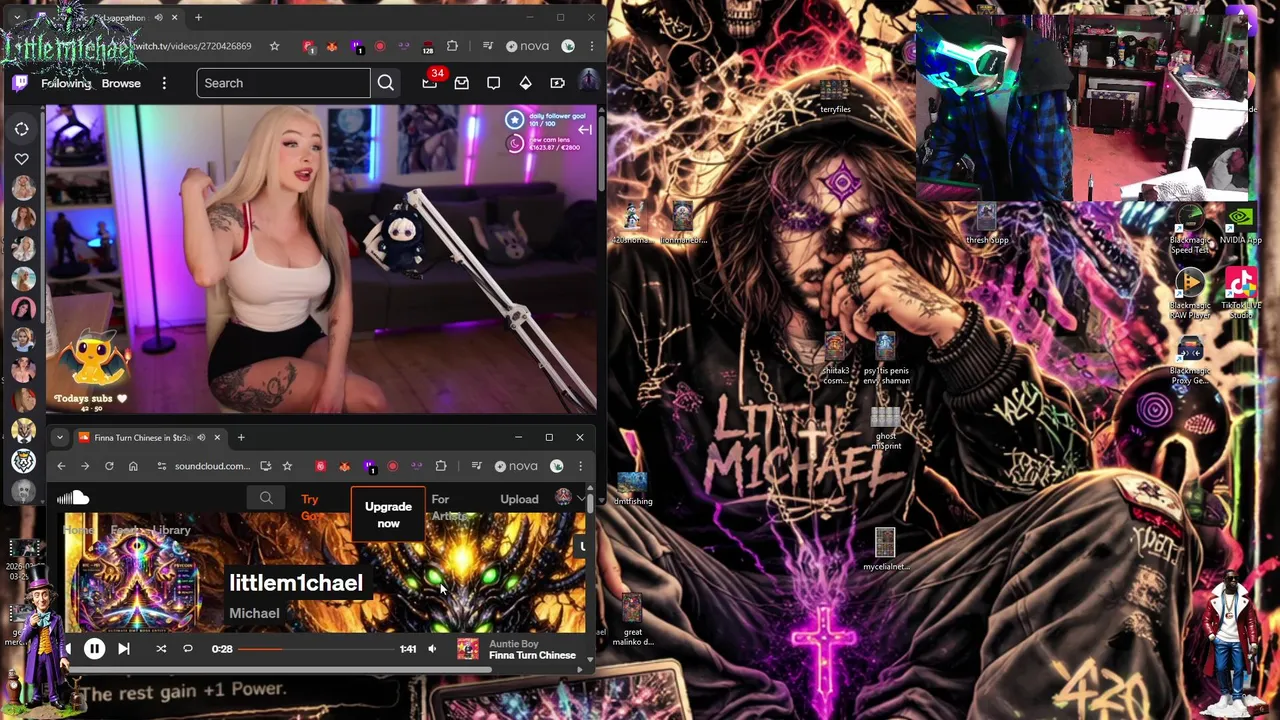Open install app icon in SoundCloud address bar
The image size is (1280, 720).
(x=265, y=466)
